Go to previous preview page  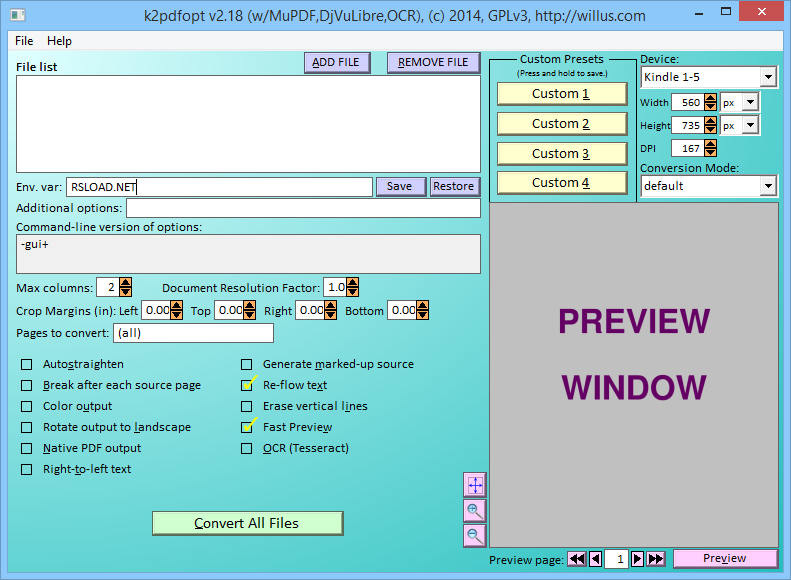tap(595, 559)
